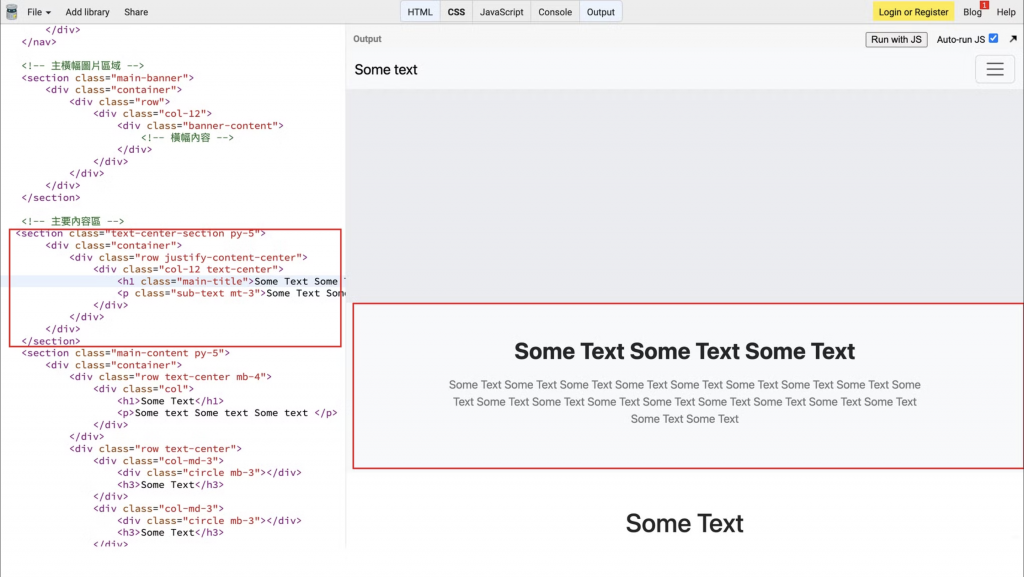
Task: Open Add library menu
Action: [x=88, y=12]
